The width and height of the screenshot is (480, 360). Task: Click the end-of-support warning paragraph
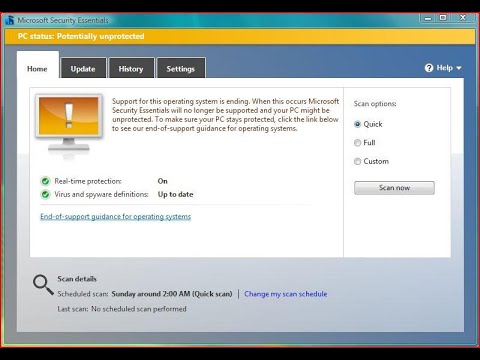(226, 115)
